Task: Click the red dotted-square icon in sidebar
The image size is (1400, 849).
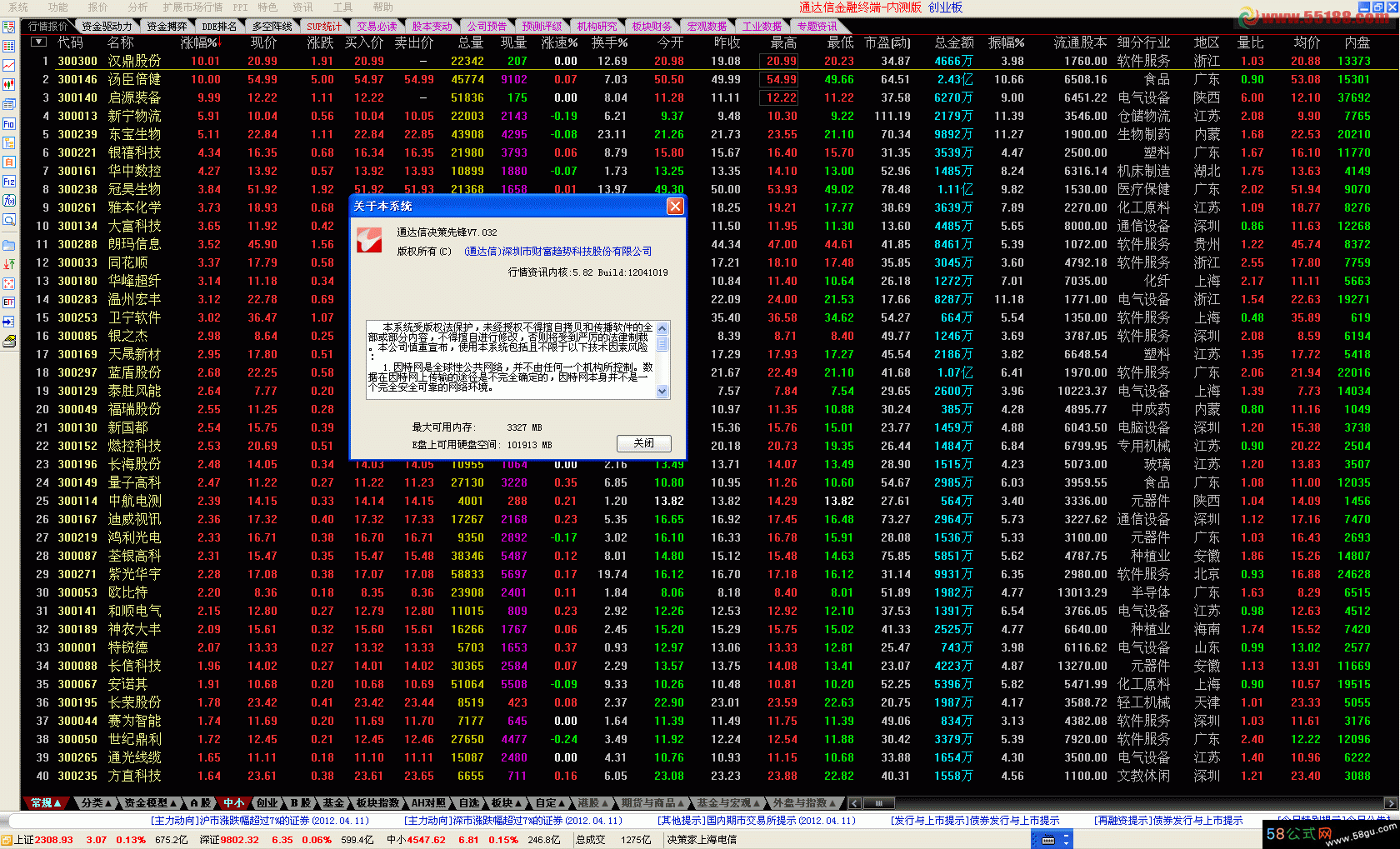Action: coord(9,283)
